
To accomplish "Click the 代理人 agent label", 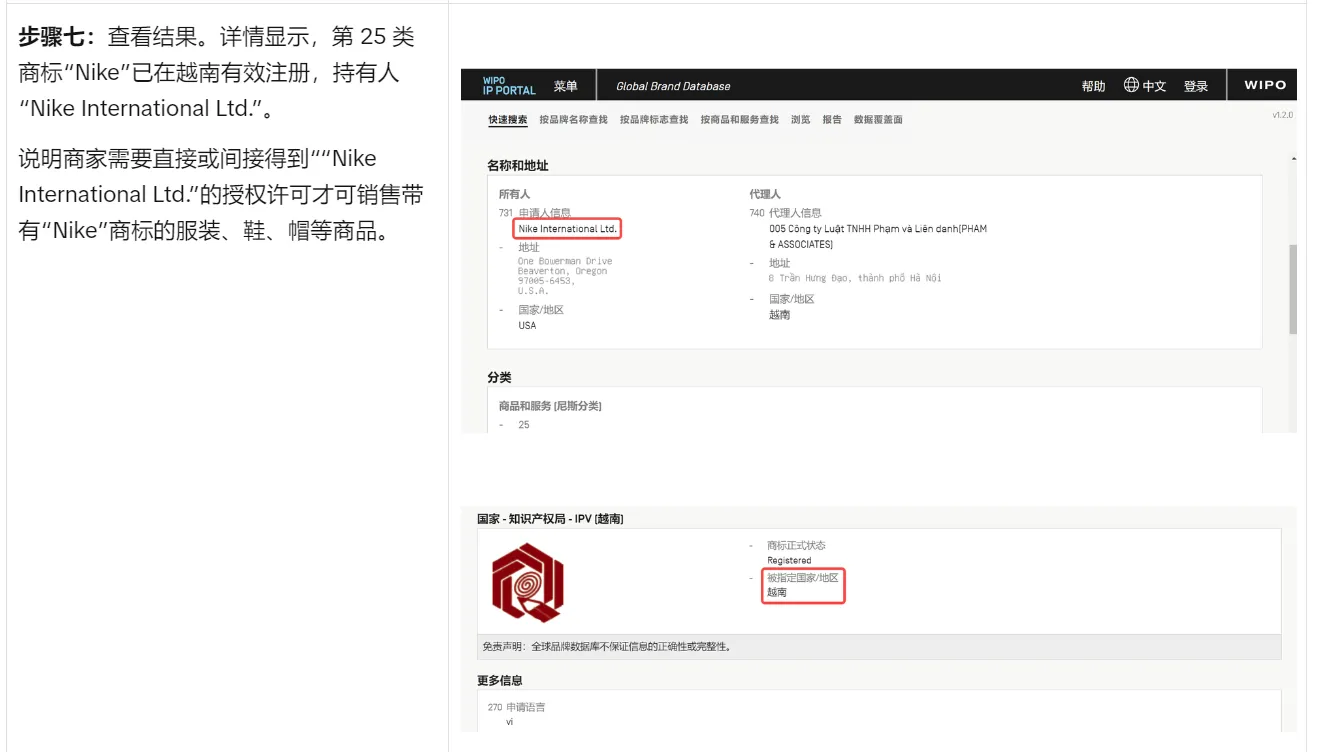I will 765,194.
